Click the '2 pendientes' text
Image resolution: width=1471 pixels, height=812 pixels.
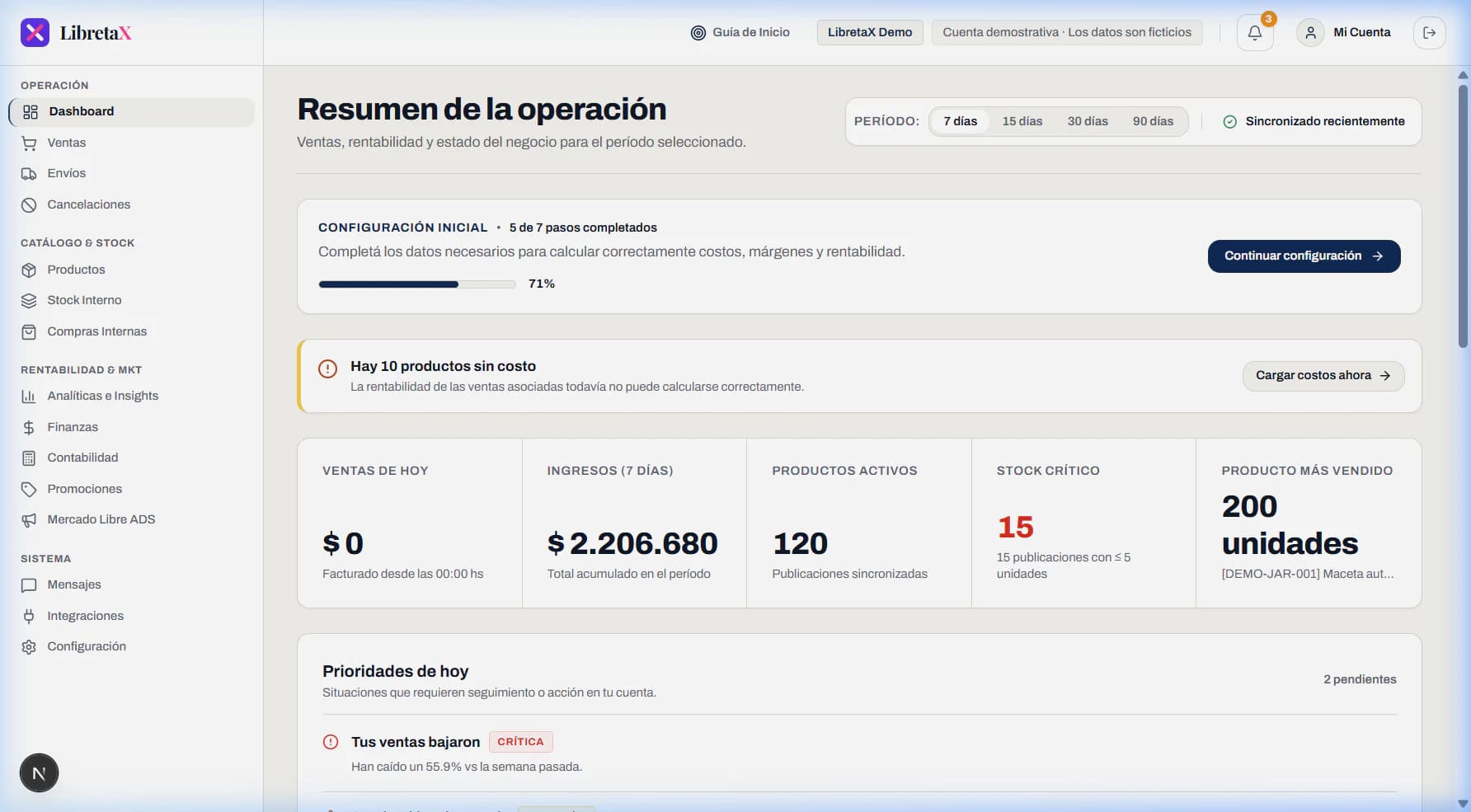(1360, 680)
